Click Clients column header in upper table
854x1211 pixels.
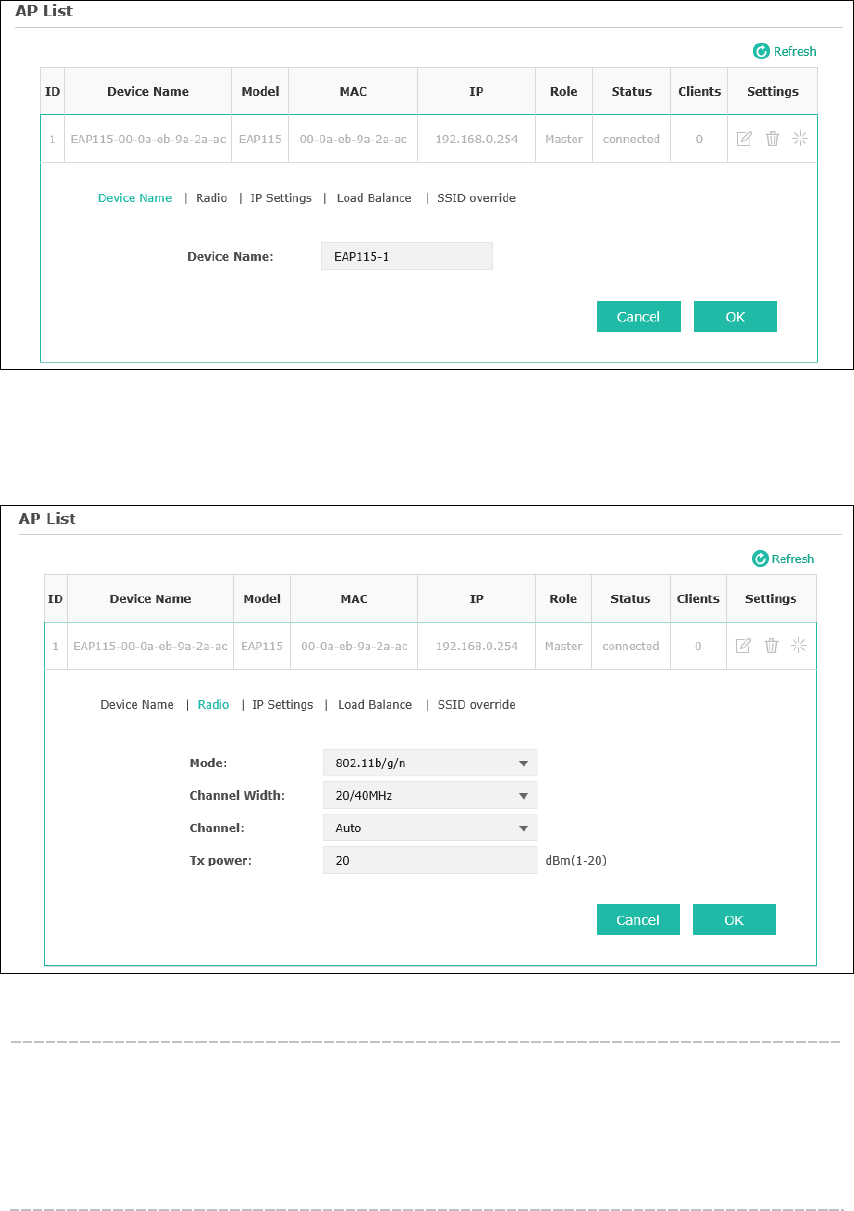[700, 91]
